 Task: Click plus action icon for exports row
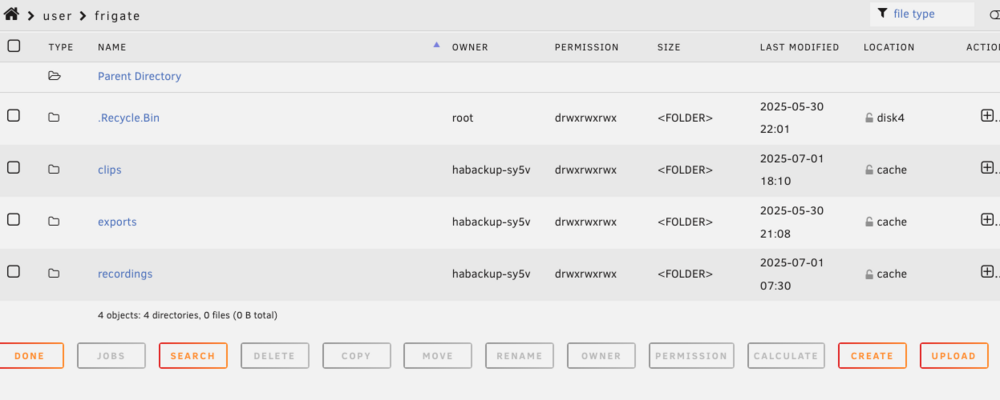[x=987, y=219]
